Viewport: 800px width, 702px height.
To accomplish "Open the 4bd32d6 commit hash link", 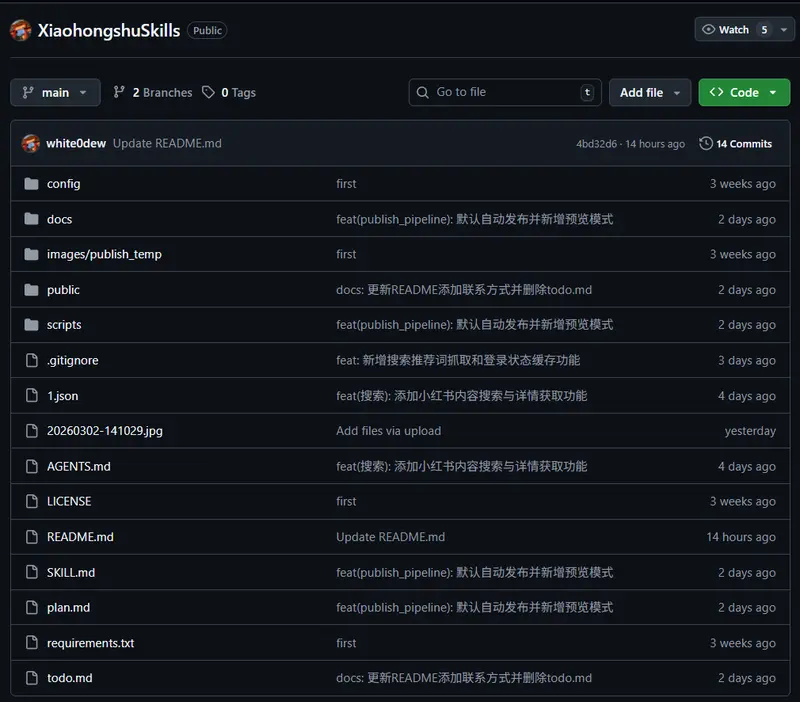I will click(x=596, y=144).
